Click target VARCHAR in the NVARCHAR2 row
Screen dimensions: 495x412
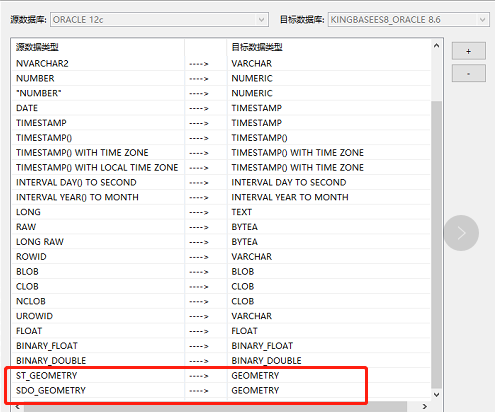click(x=252, y=63)
